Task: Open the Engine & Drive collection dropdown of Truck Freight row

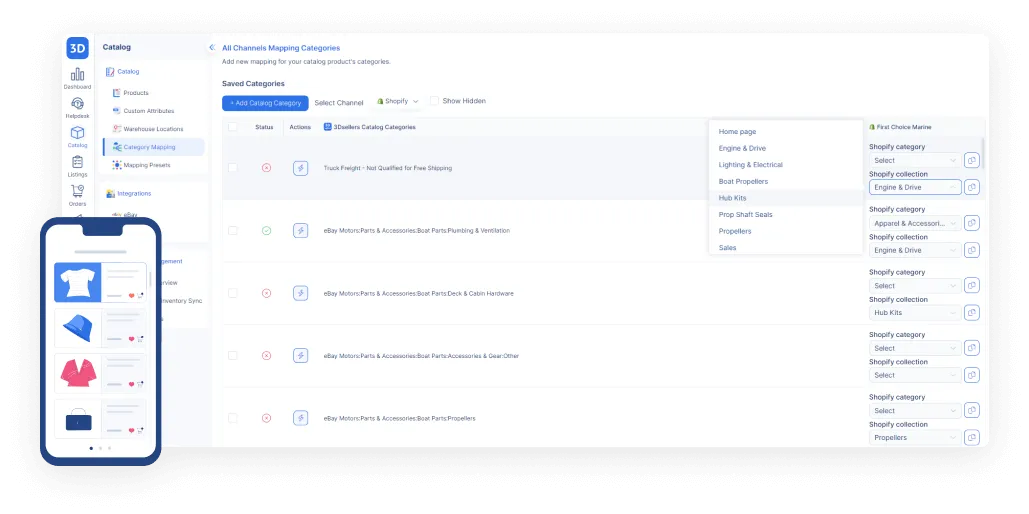Action: click(915, 187)
